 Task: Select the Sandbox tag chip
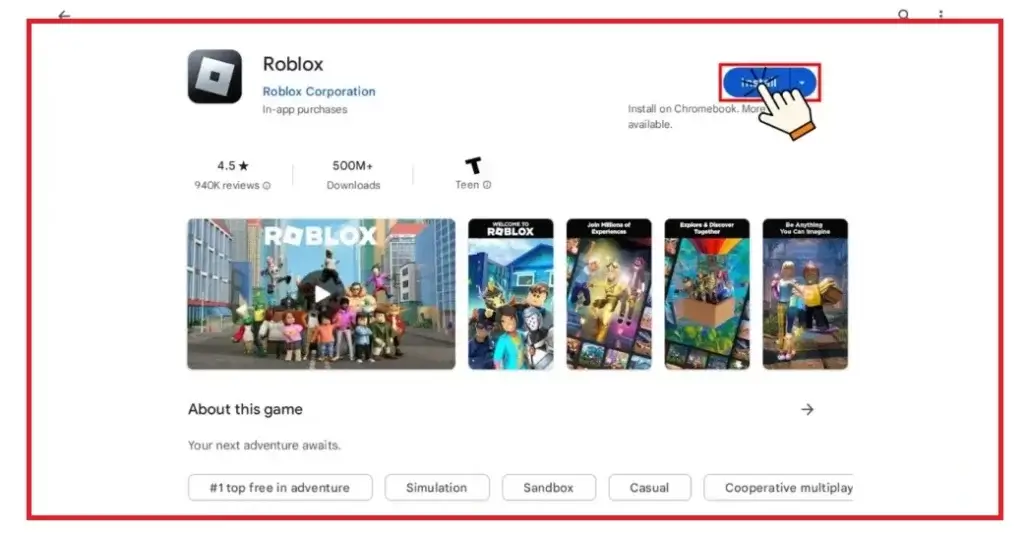[549, 488]
